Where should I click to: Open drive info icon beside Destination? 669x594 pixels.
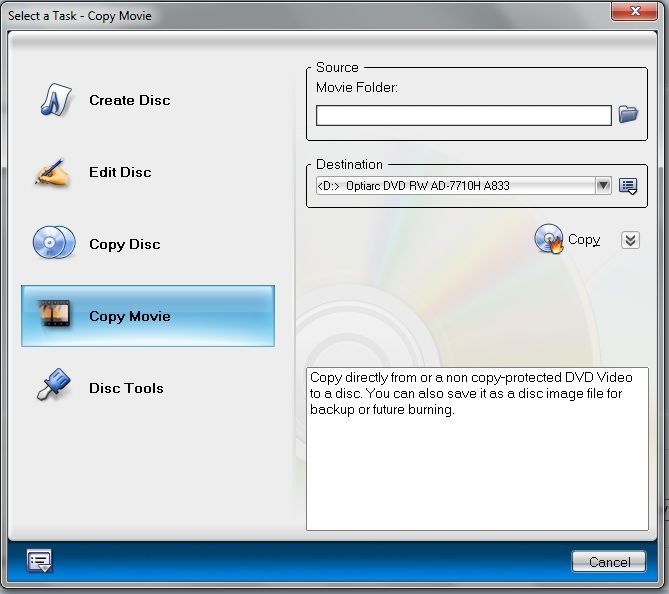628,186
